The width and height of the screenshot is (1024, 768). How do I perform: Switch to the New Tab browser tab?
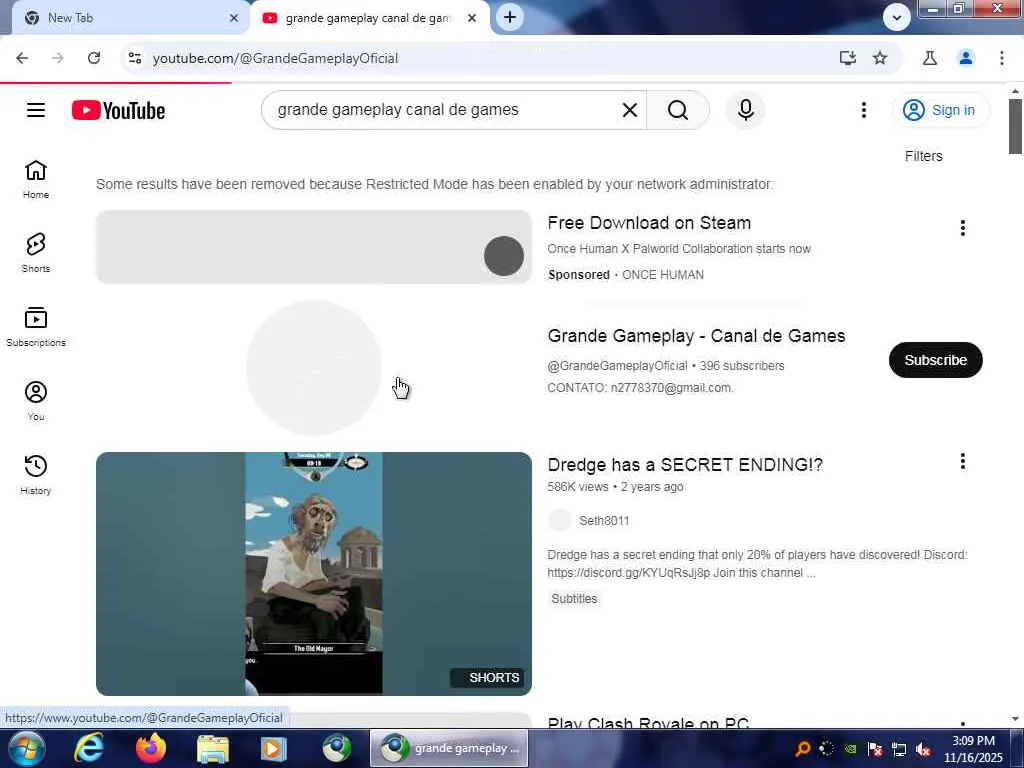[x=124, y=18]
